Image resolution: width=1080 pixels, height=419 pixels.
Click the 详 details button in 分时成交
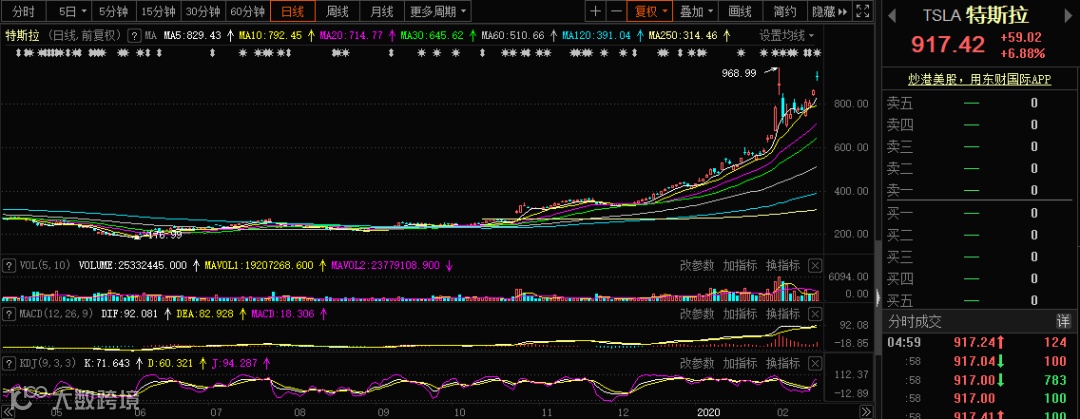click(1063, 321)
